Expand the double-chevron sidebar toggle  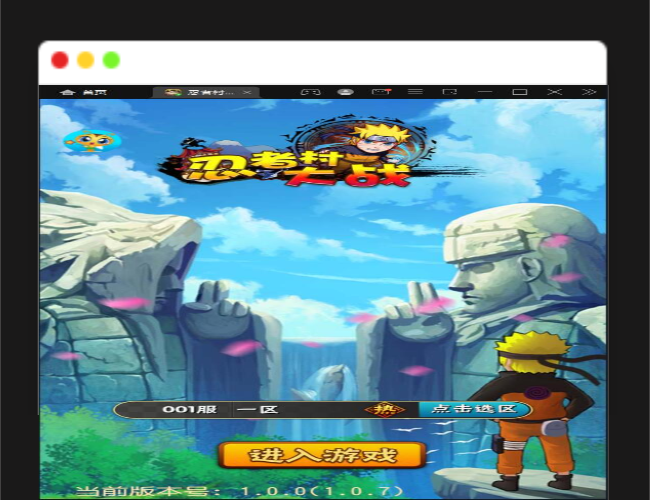pos(589,92)
